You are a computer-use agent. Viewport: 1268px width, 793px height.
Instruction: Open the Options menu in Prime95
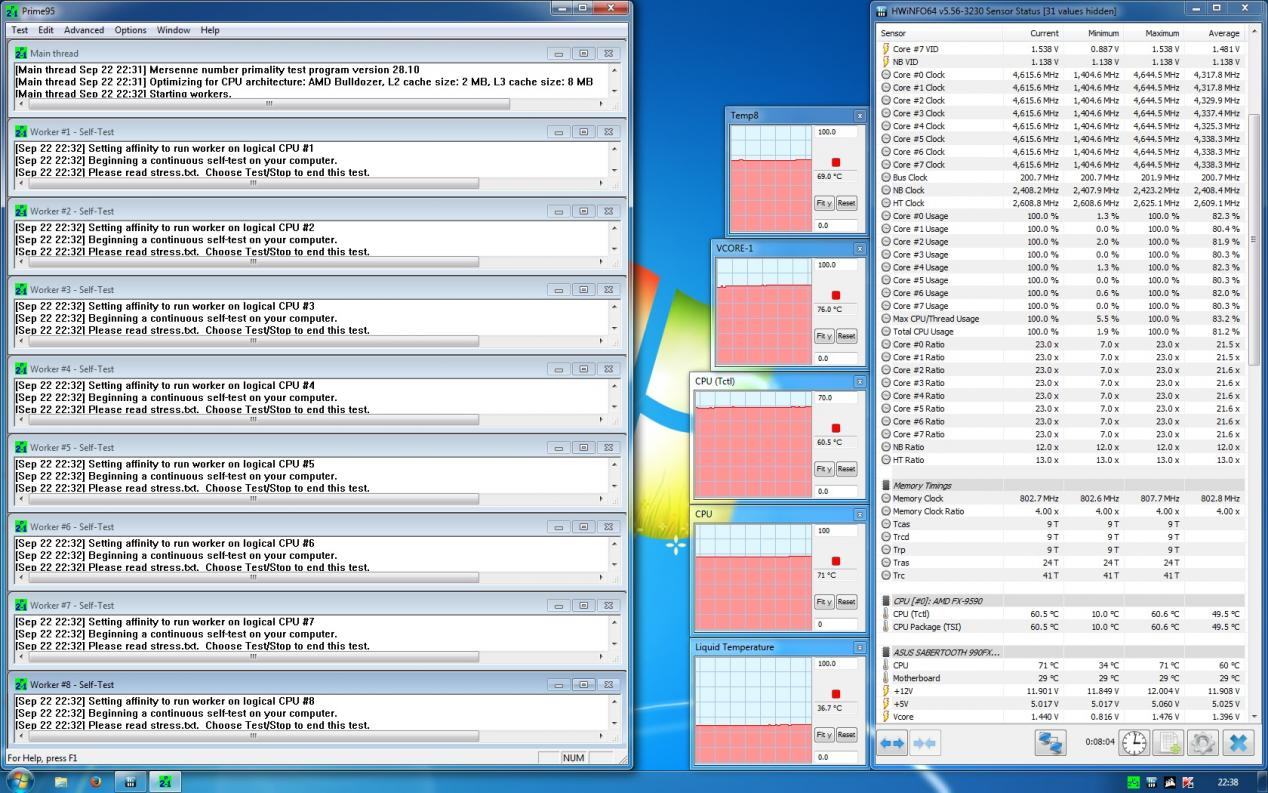(130, 30)
